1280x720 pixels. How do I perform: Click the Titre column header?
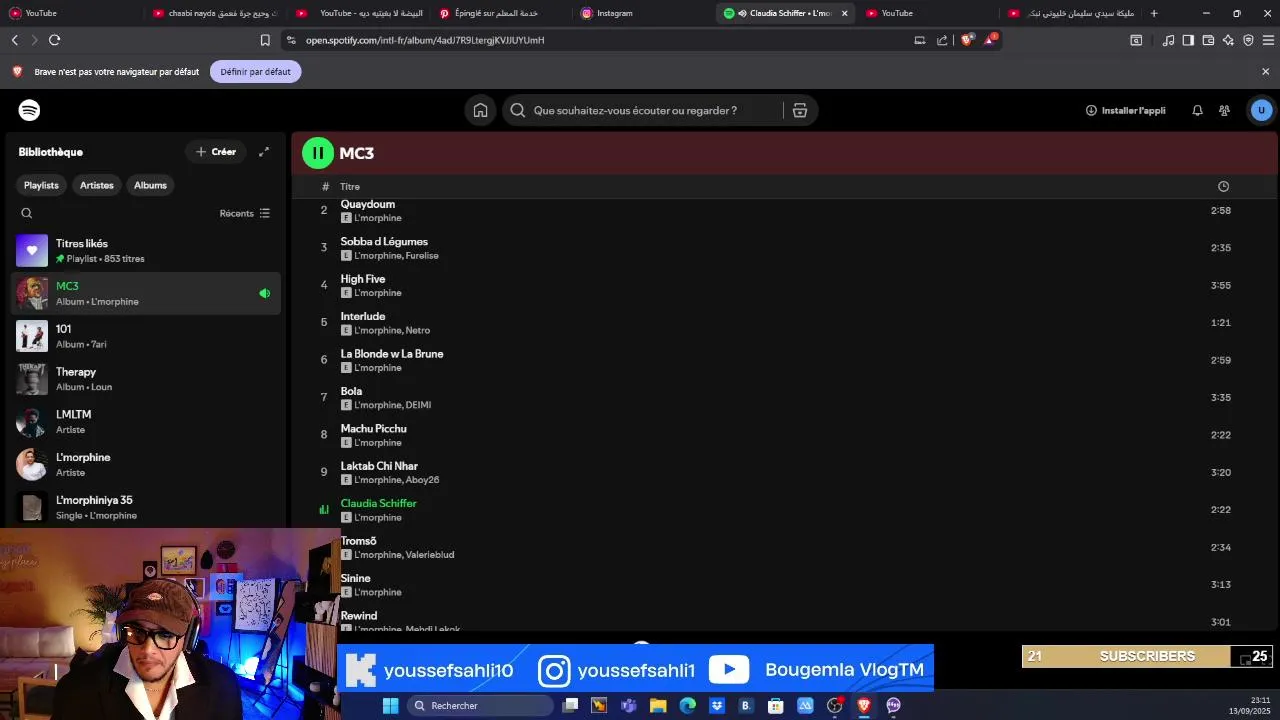tap(350, 187)
